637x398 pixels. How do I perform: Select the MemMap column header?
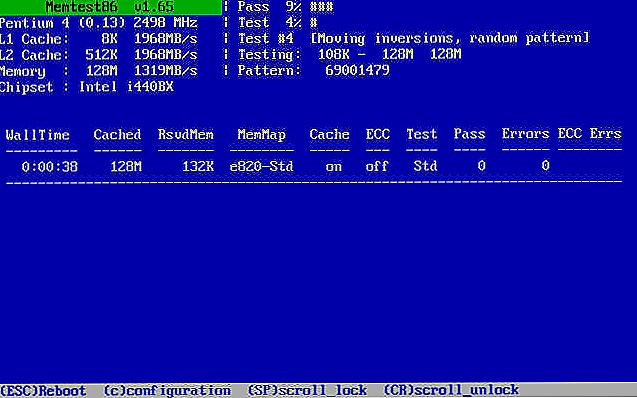pyautogui.click(x=262, y=134)
